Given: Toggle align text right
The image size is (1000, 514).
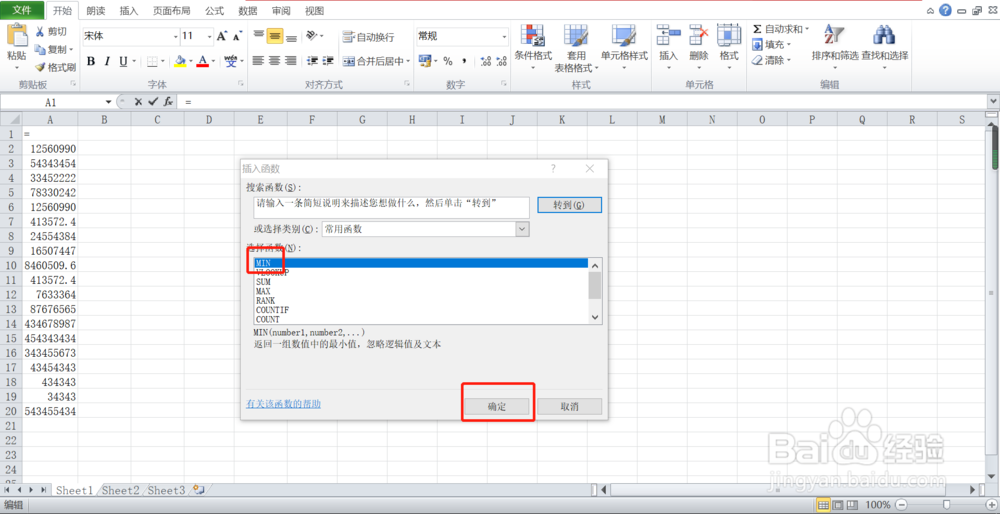Looking at the screenshot, I should (291, 61).
